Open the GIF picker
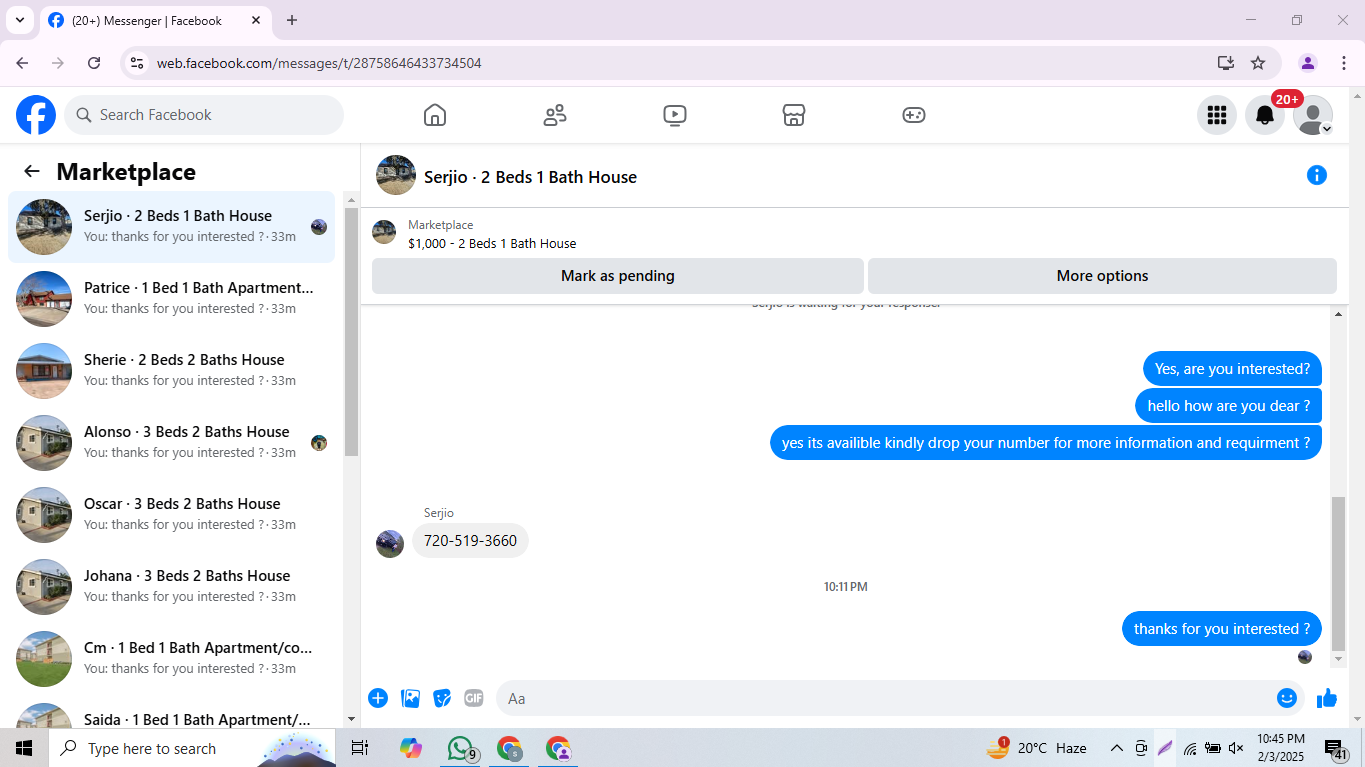 474,698
